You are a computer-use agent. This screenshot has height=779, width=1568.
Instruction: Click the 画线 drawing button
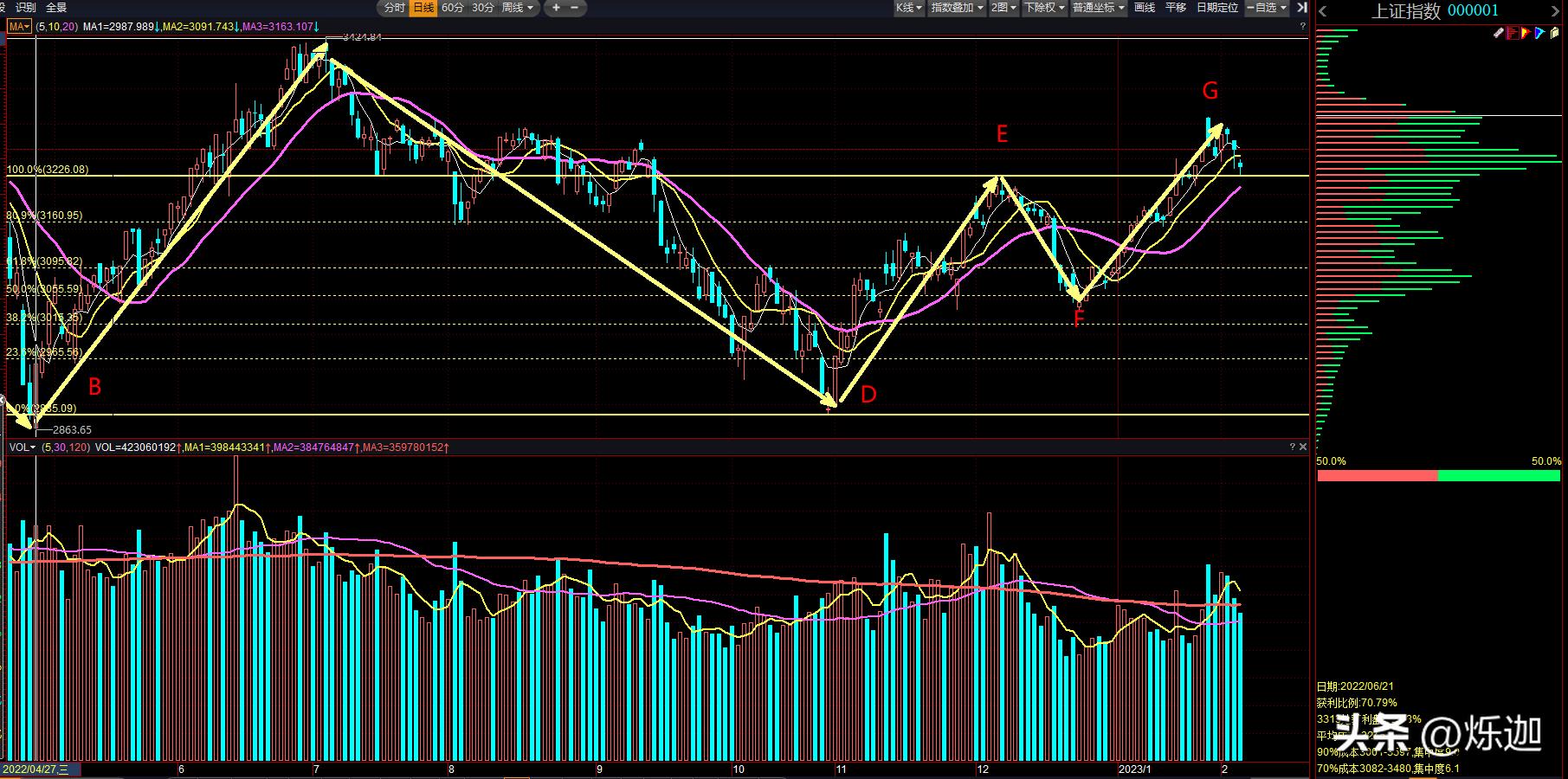(x=1144, y=8)
